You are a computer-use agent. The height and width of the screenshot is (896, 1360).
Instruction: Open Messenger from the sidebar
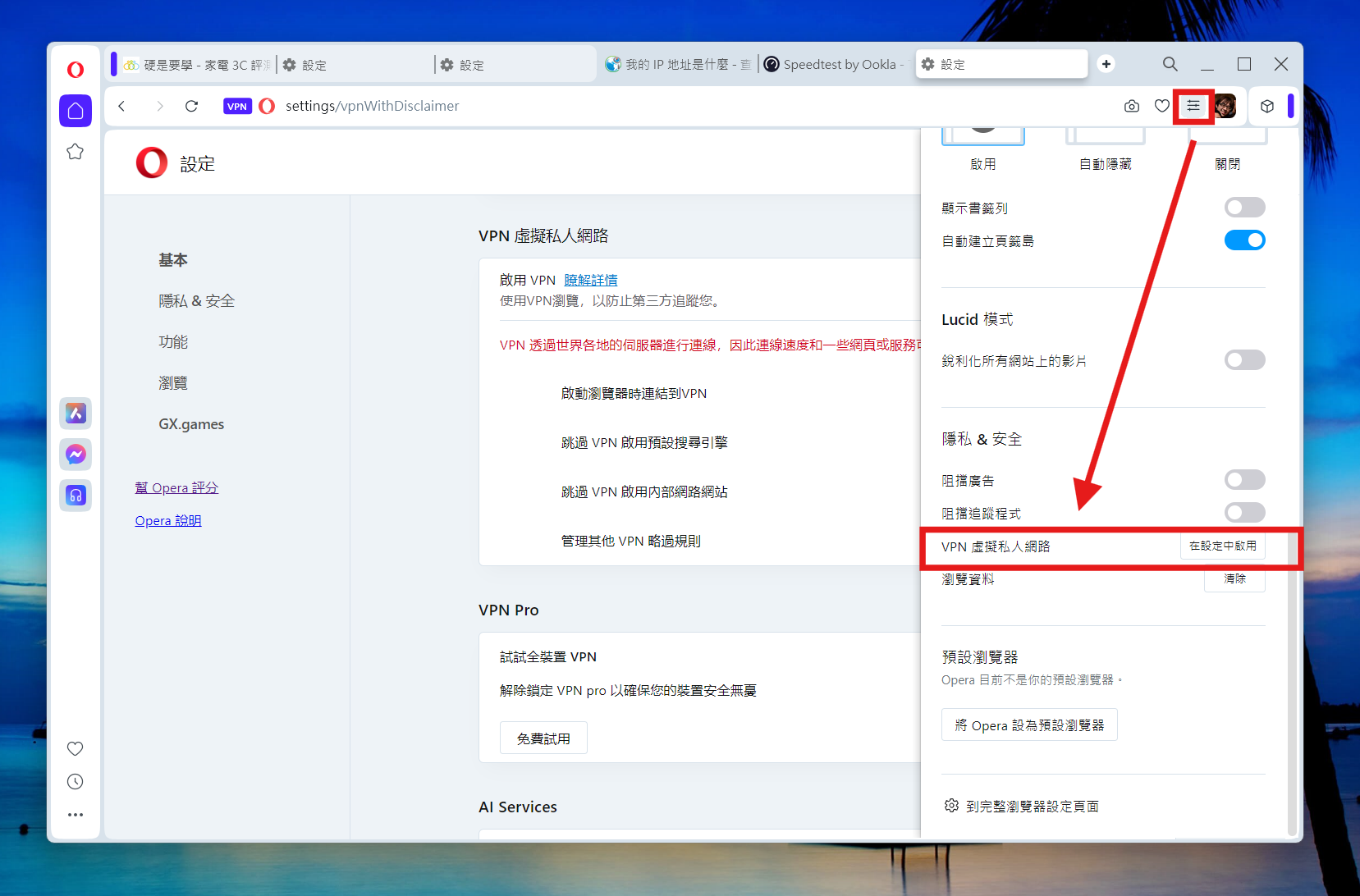click(x=76, y=455)
